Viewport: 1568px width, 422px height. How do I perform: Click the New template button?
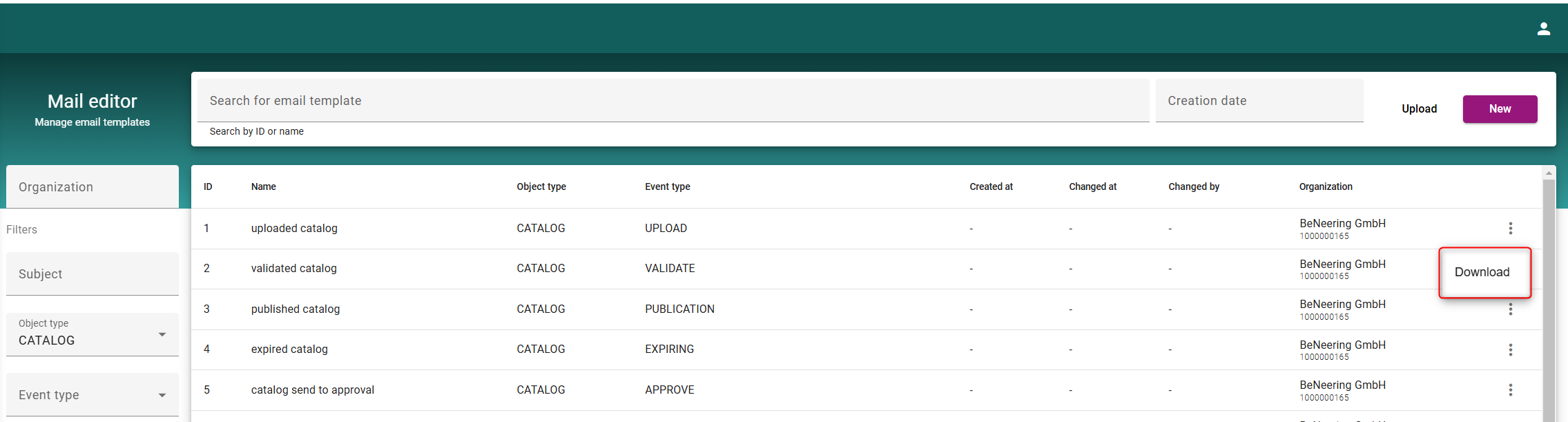[x=1499, y=109]
